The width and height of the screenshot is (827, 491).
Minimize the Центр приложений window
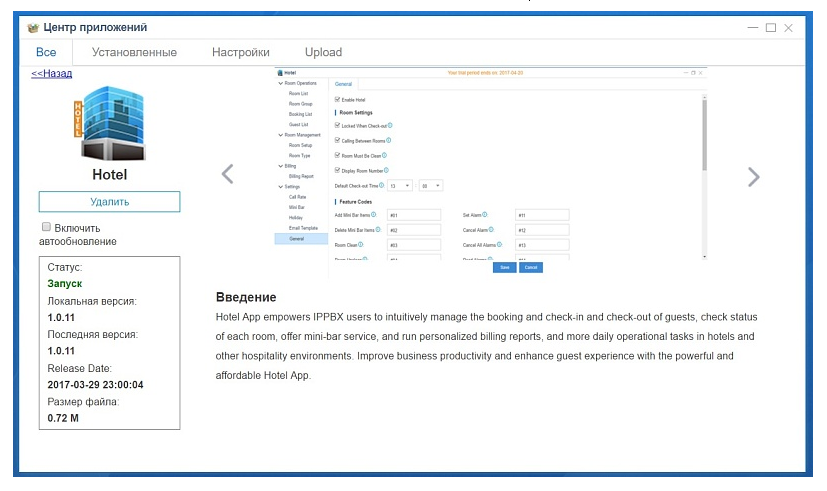[x=752, y=27]
